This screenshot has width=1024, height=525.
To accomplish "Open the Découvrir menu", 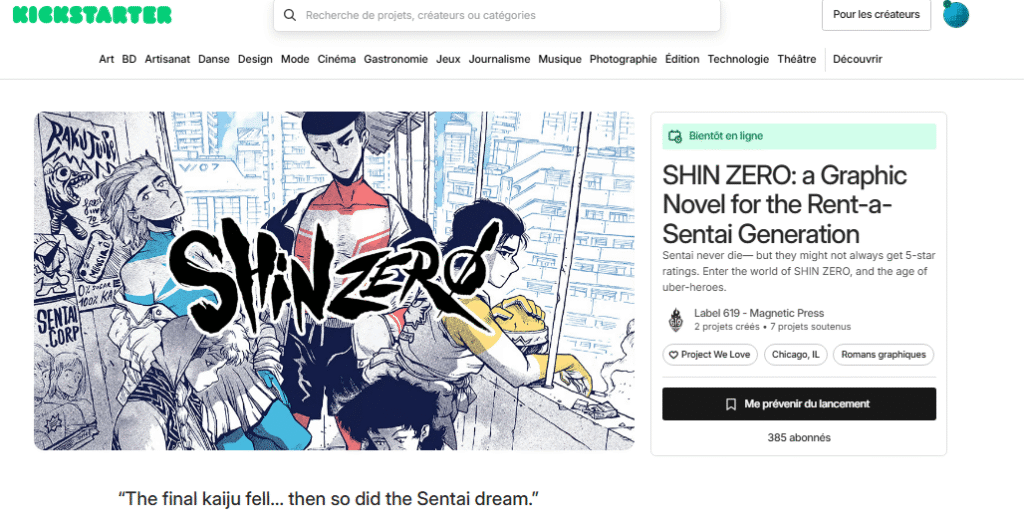I will point(857,59).
